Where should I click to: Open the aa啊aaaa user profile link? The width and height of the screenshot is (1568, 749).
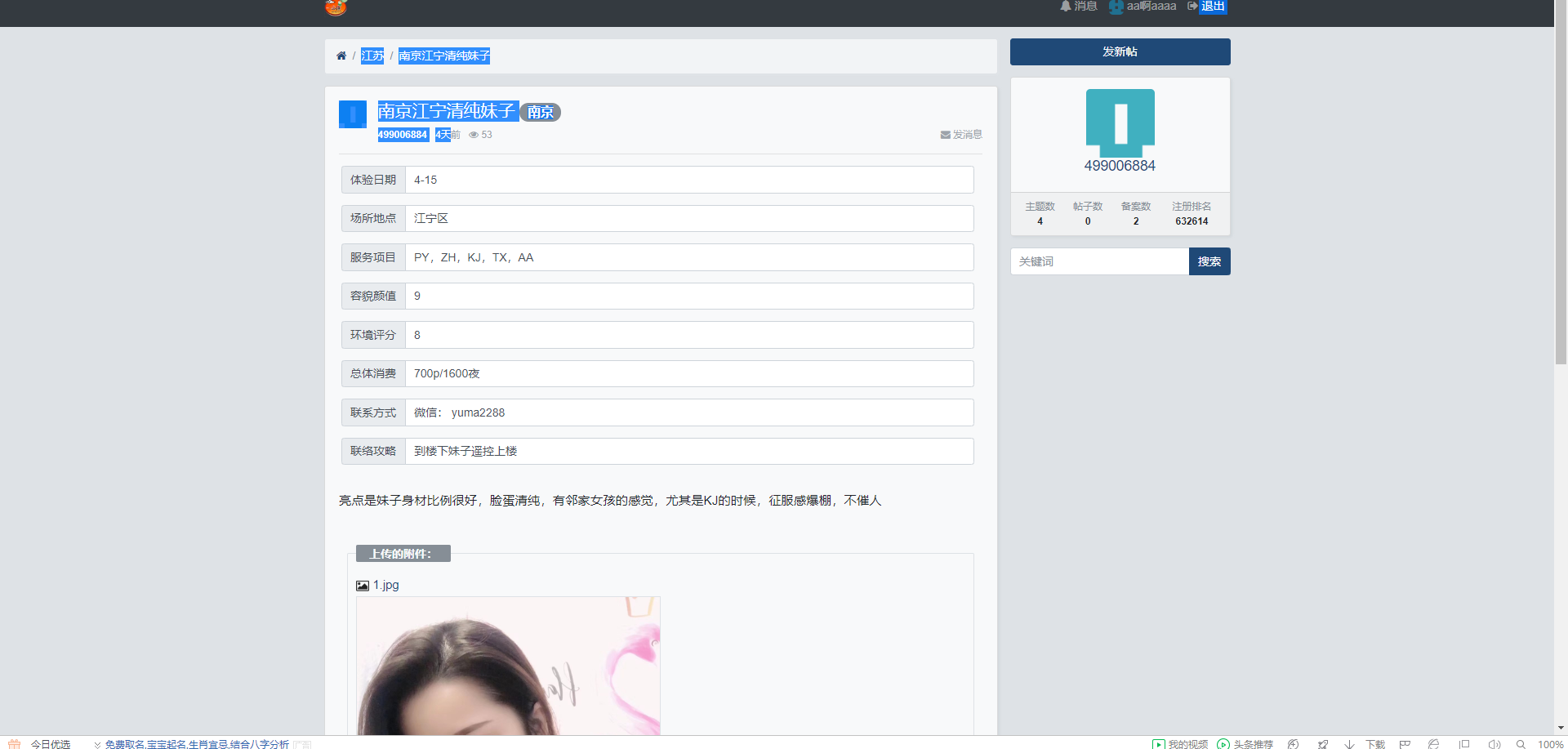[x=1151, y=7]
